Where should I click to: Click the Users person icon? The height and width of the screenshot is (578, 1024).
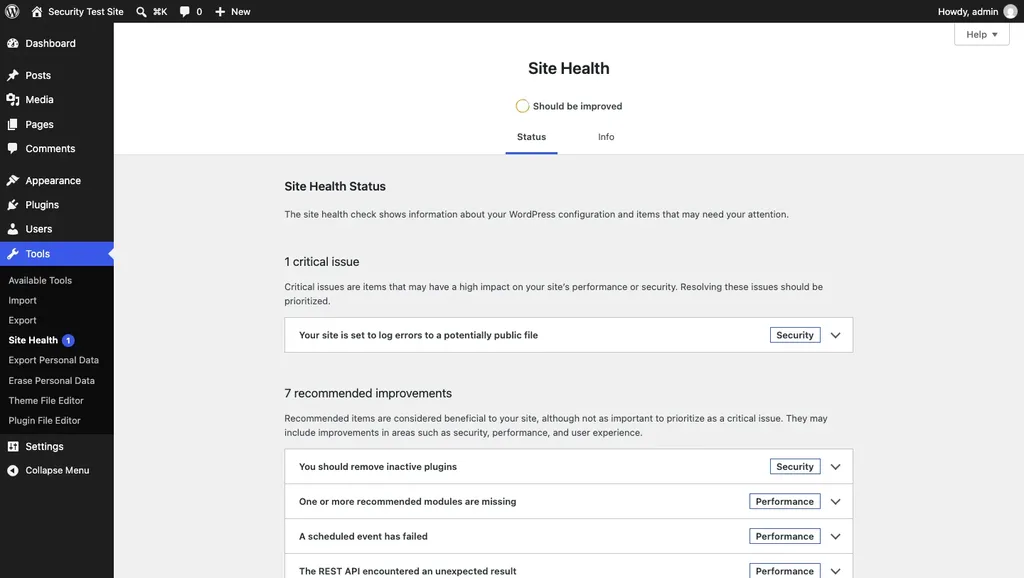[x=12, y=229]
